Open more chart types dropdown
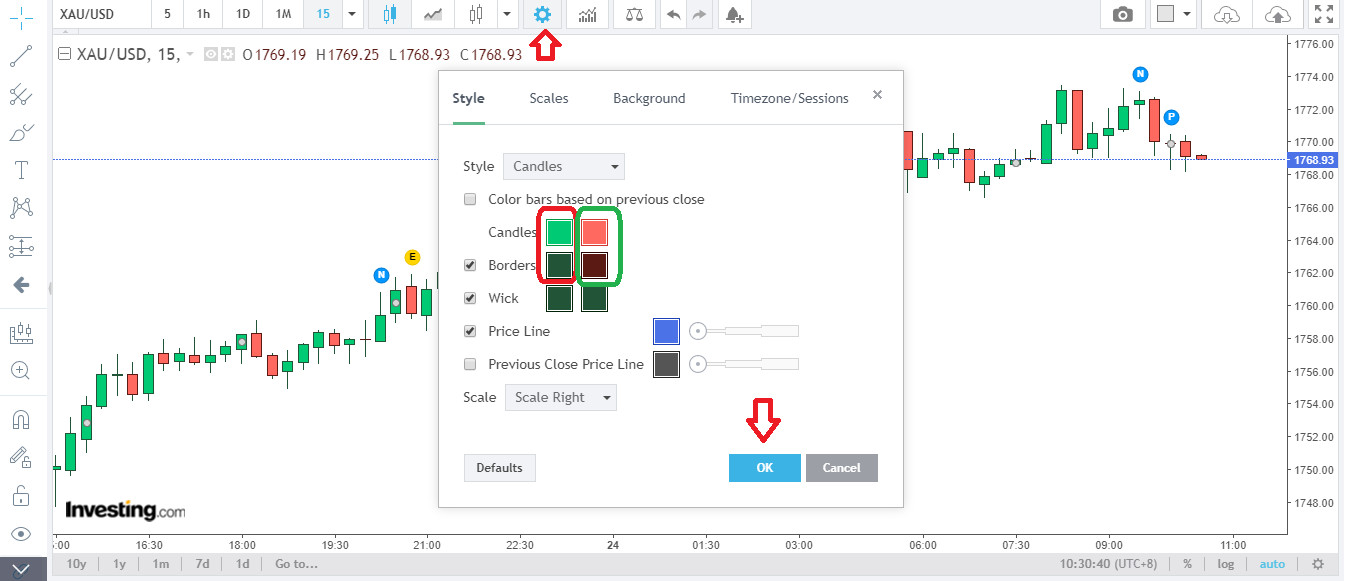This screenshot has height=581, width=1361. click(x=507, y=14)
